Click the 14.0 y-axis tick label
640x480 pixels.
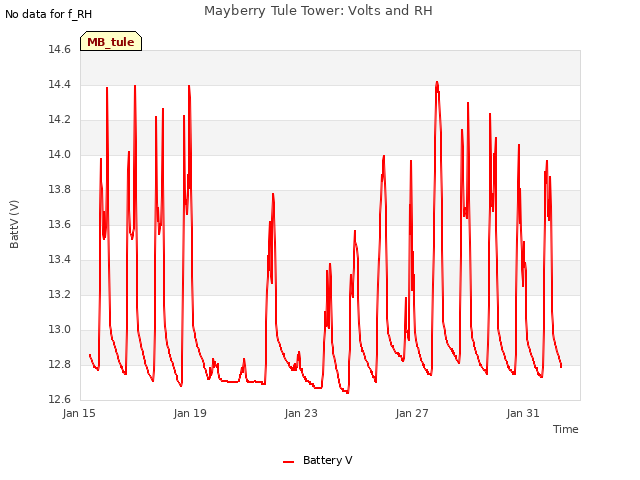60,155
